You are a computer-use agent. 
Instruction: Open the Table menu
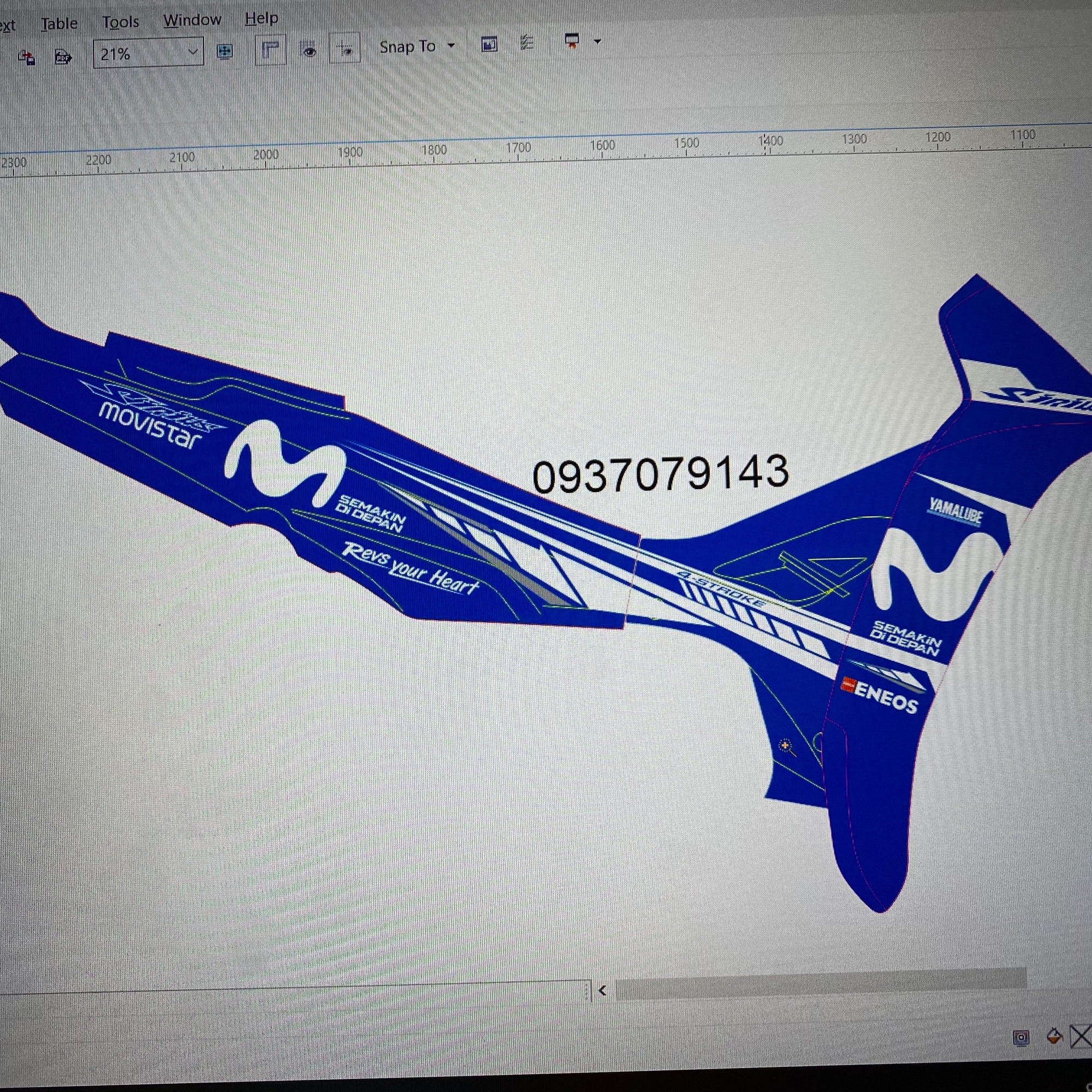(59, 23)
